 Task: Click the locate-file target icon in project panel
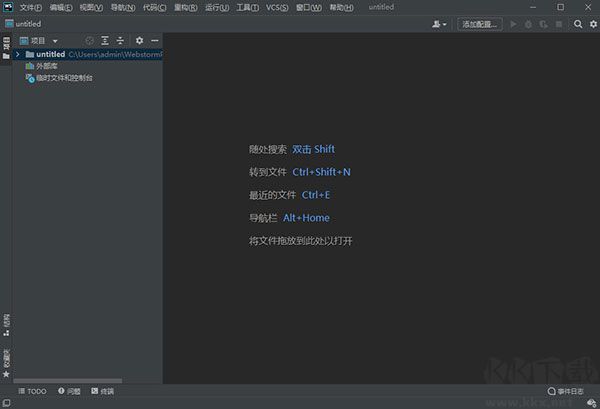90,41
